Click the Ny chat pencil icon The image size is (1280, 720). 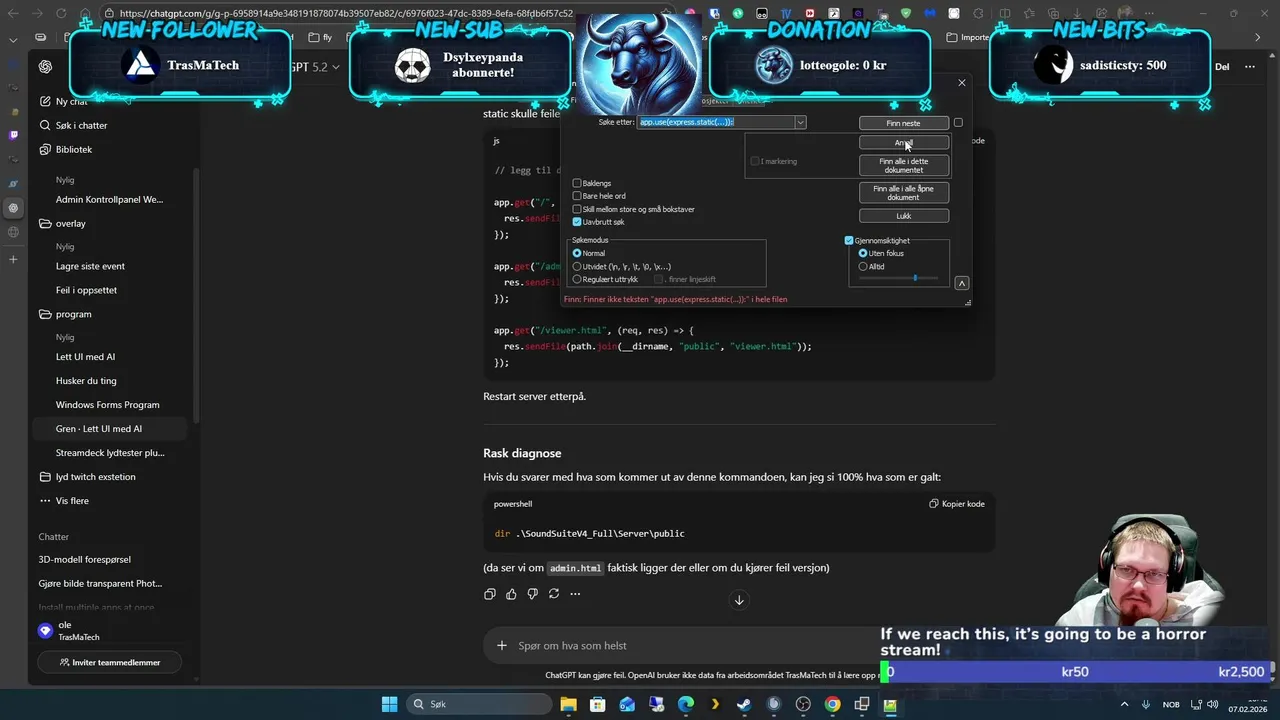tap(45, 101)
